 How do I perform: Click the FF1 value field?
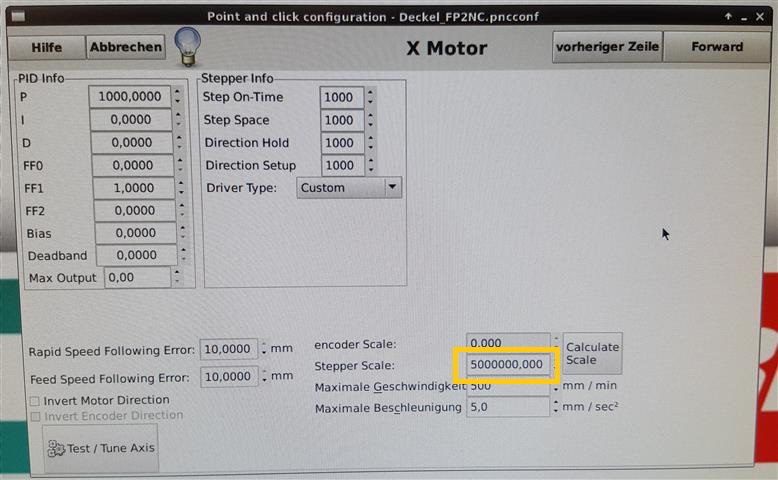[133, 188]
